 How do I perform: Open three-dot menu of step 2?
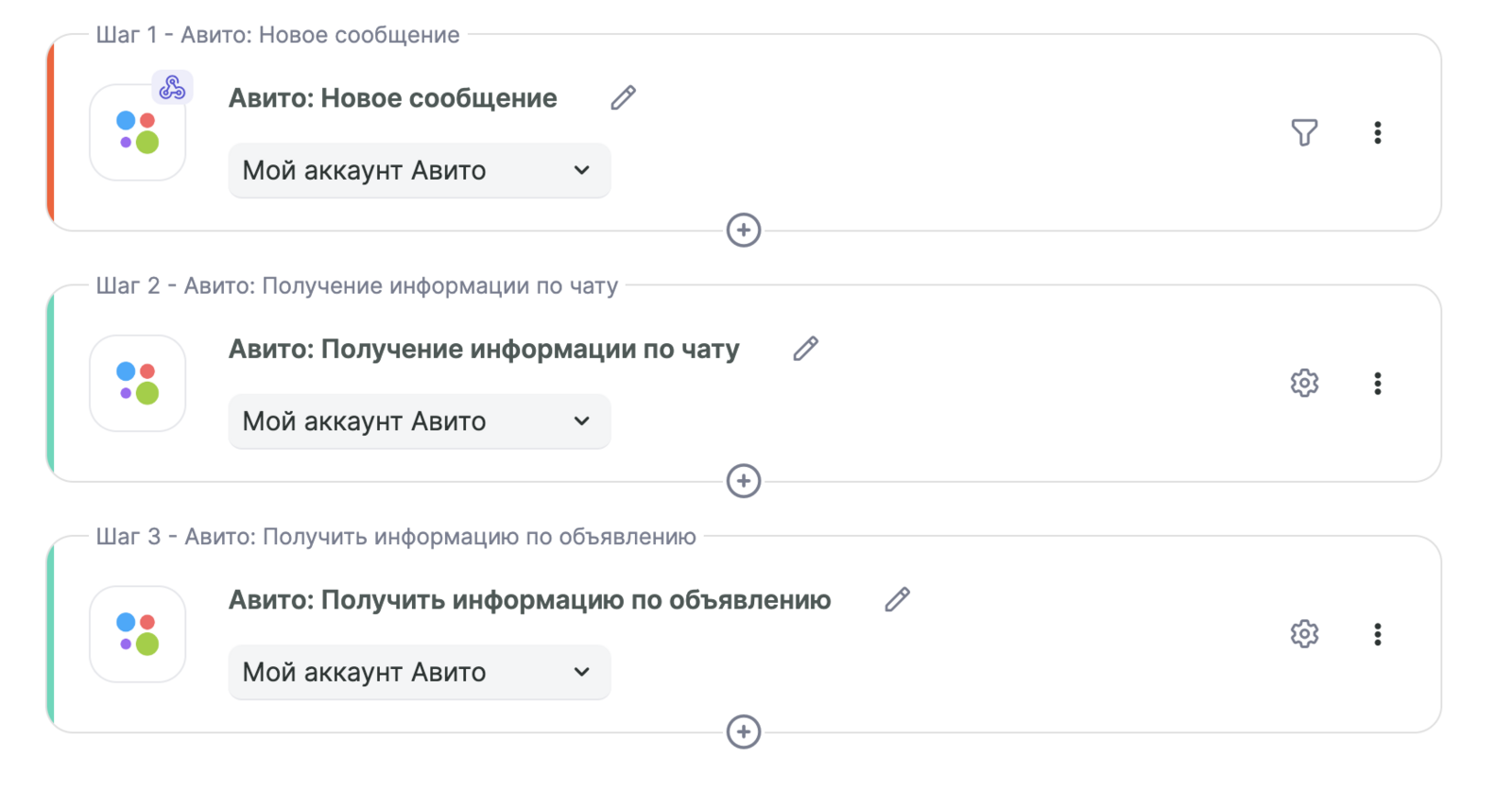point(1377,383)
